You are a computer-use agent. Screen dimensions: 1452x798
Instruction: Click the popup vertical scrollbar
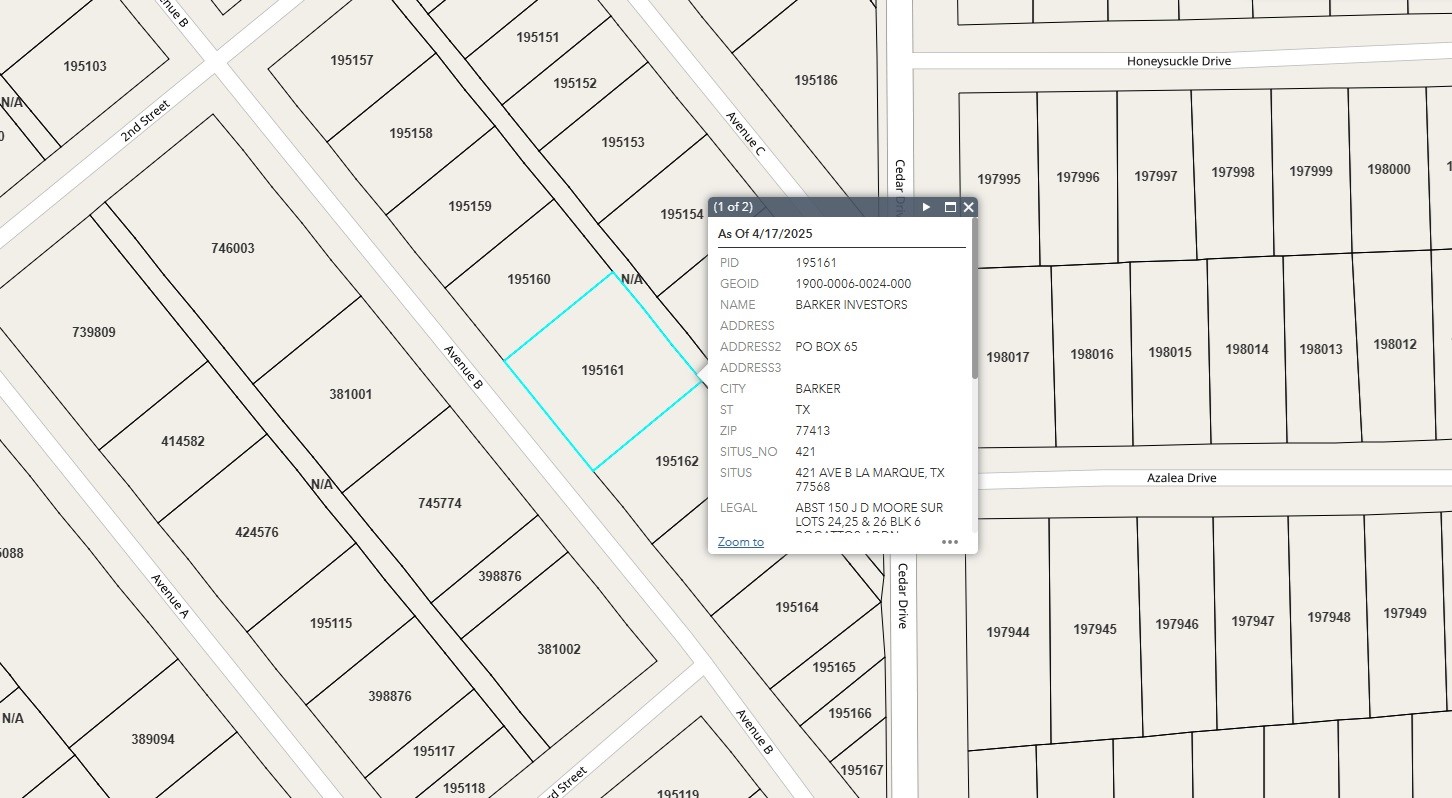pyautogui.click(x=974, y=320)
